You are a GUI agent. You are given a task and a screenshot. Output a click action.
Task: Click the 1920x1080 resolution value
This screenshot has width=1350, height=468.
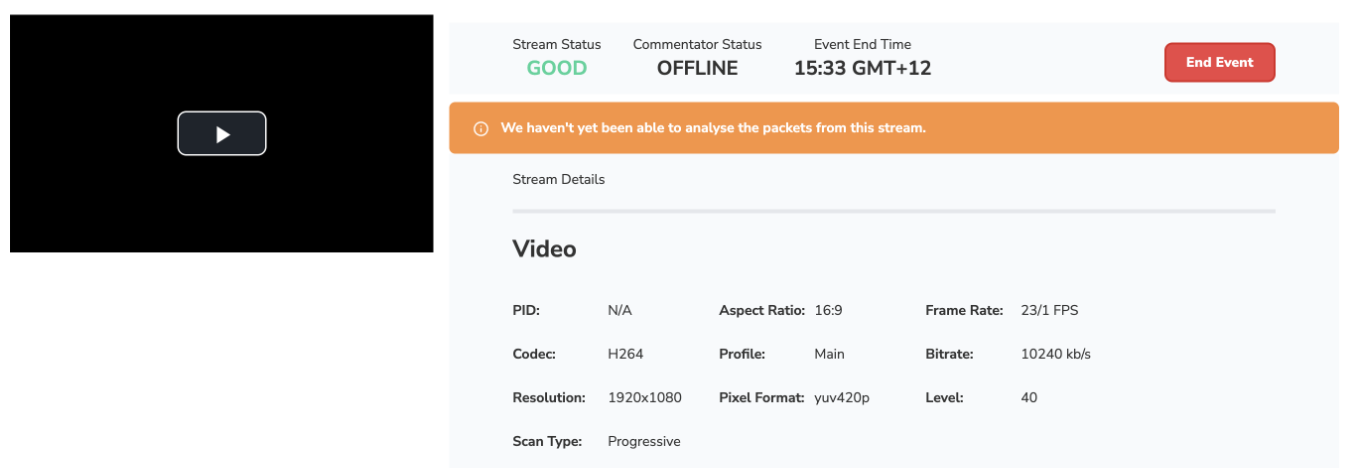(644, 398)
